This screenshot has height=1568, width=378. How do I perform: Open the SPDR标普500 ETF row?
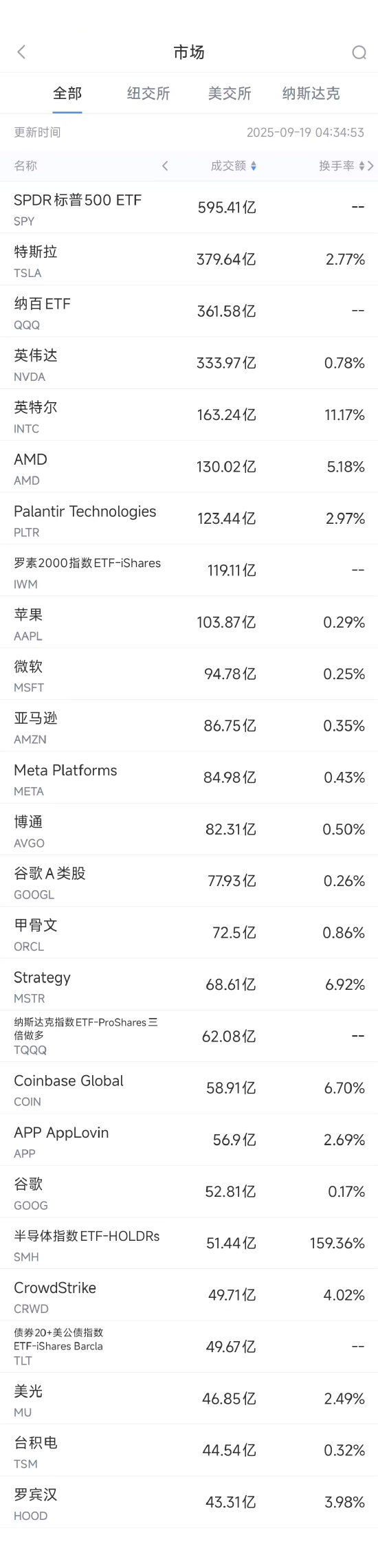click(189, 208)
